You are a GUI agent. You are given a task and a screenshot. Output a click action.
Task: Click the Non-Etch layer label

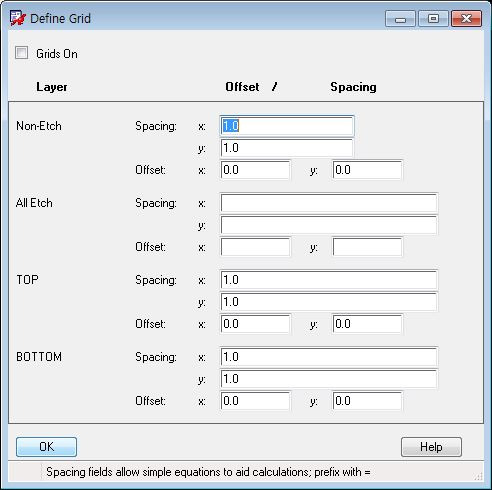coord(39,126)
